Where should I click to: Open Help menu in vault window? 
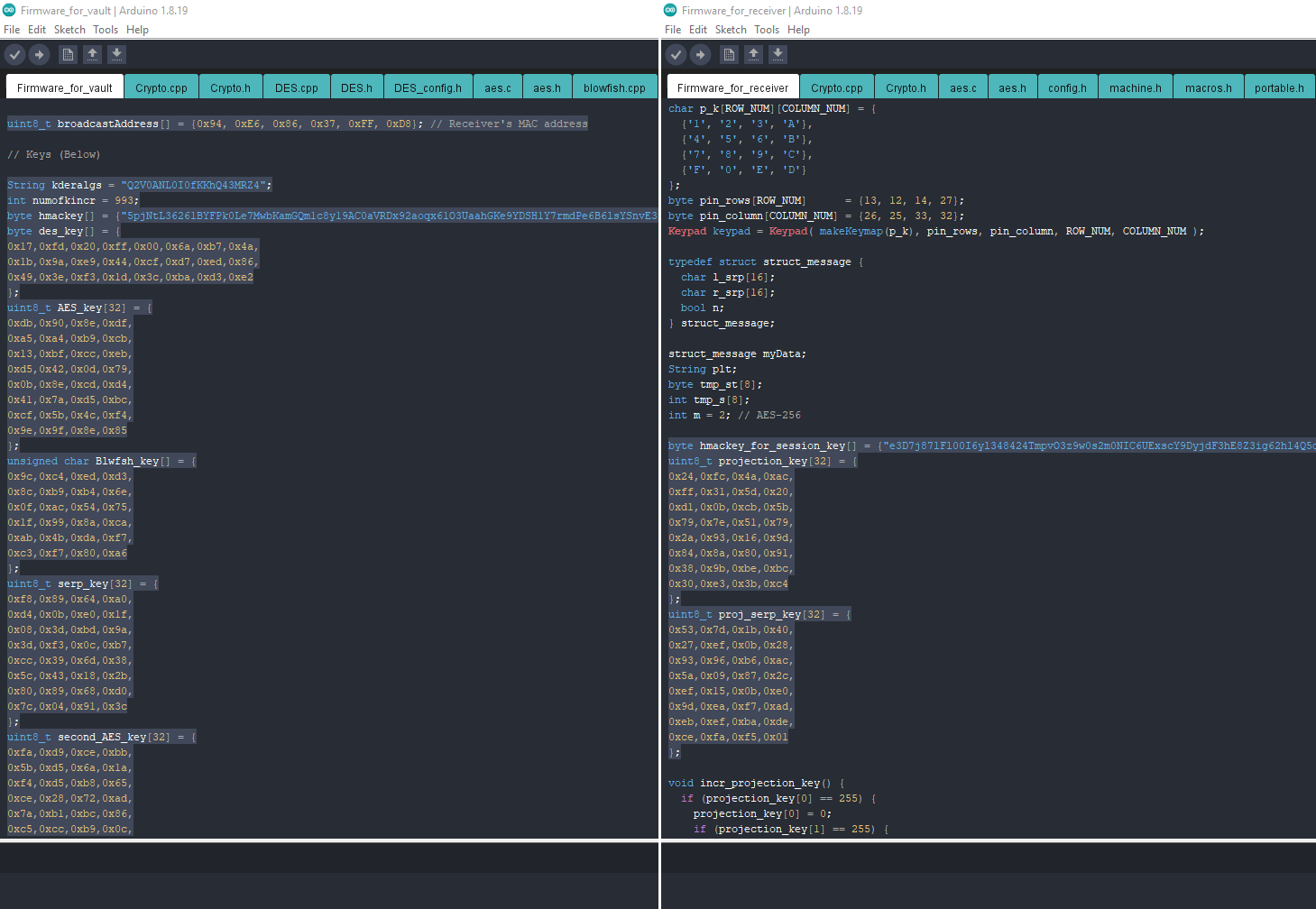[x=137, y=30]
